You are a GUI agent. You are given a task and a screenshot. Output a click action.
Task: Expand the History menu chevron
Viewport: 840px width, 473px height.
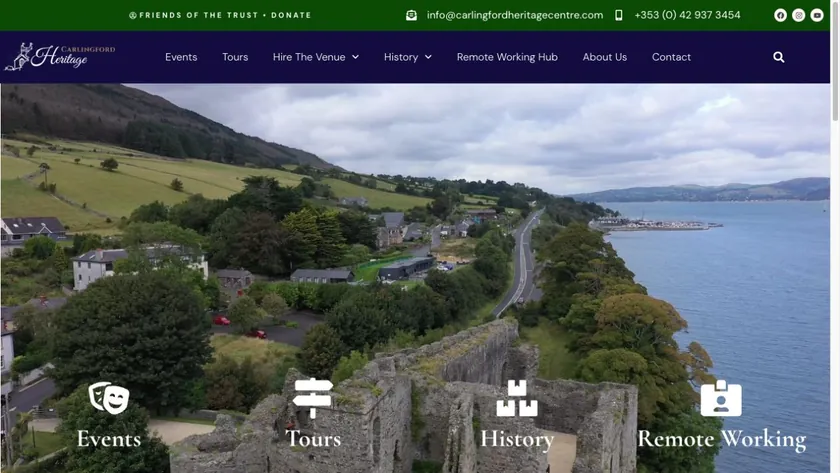point(428,57)
